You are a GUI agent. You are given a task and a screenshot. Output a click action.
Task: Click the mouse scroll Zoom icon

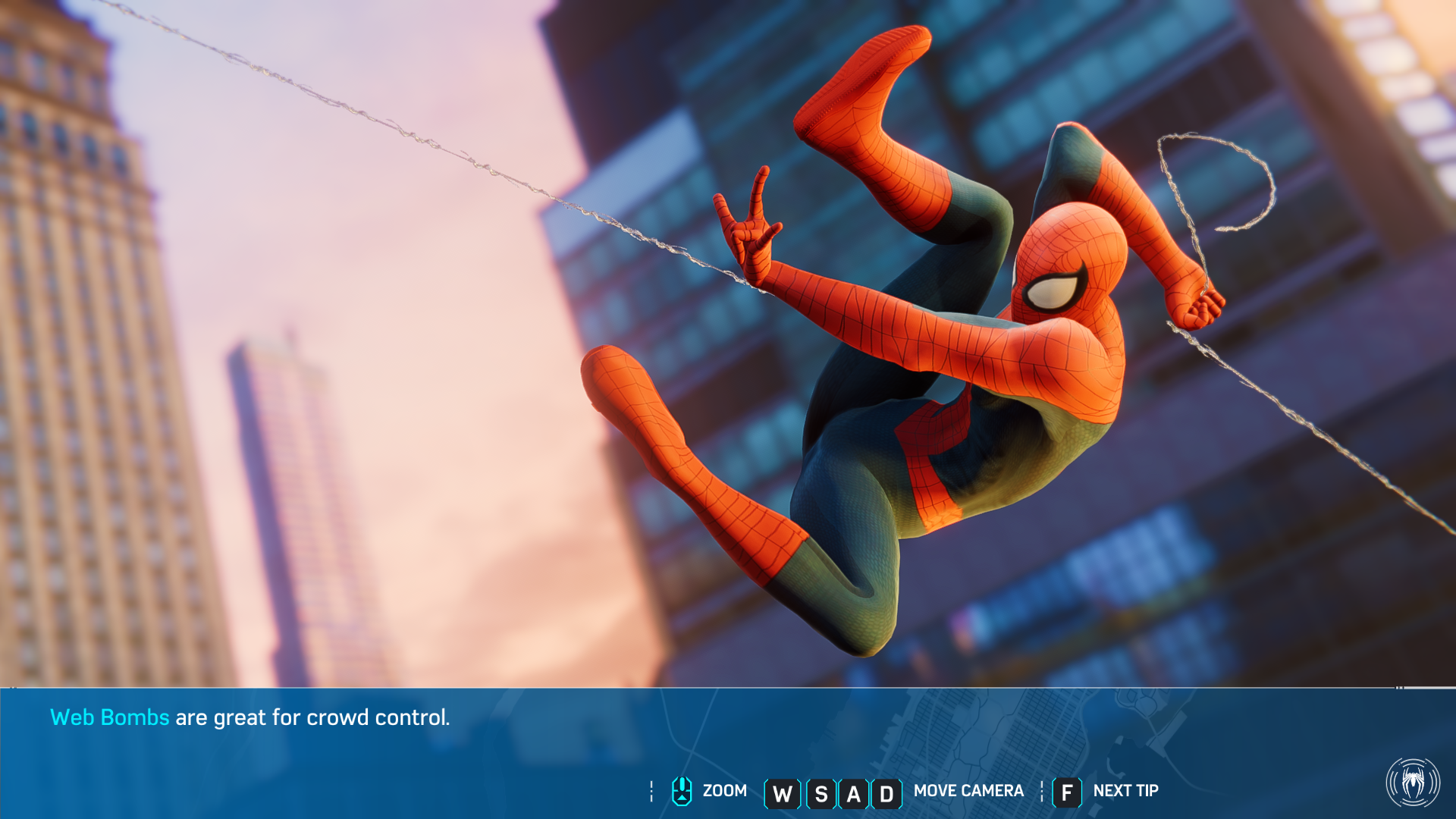681,791
